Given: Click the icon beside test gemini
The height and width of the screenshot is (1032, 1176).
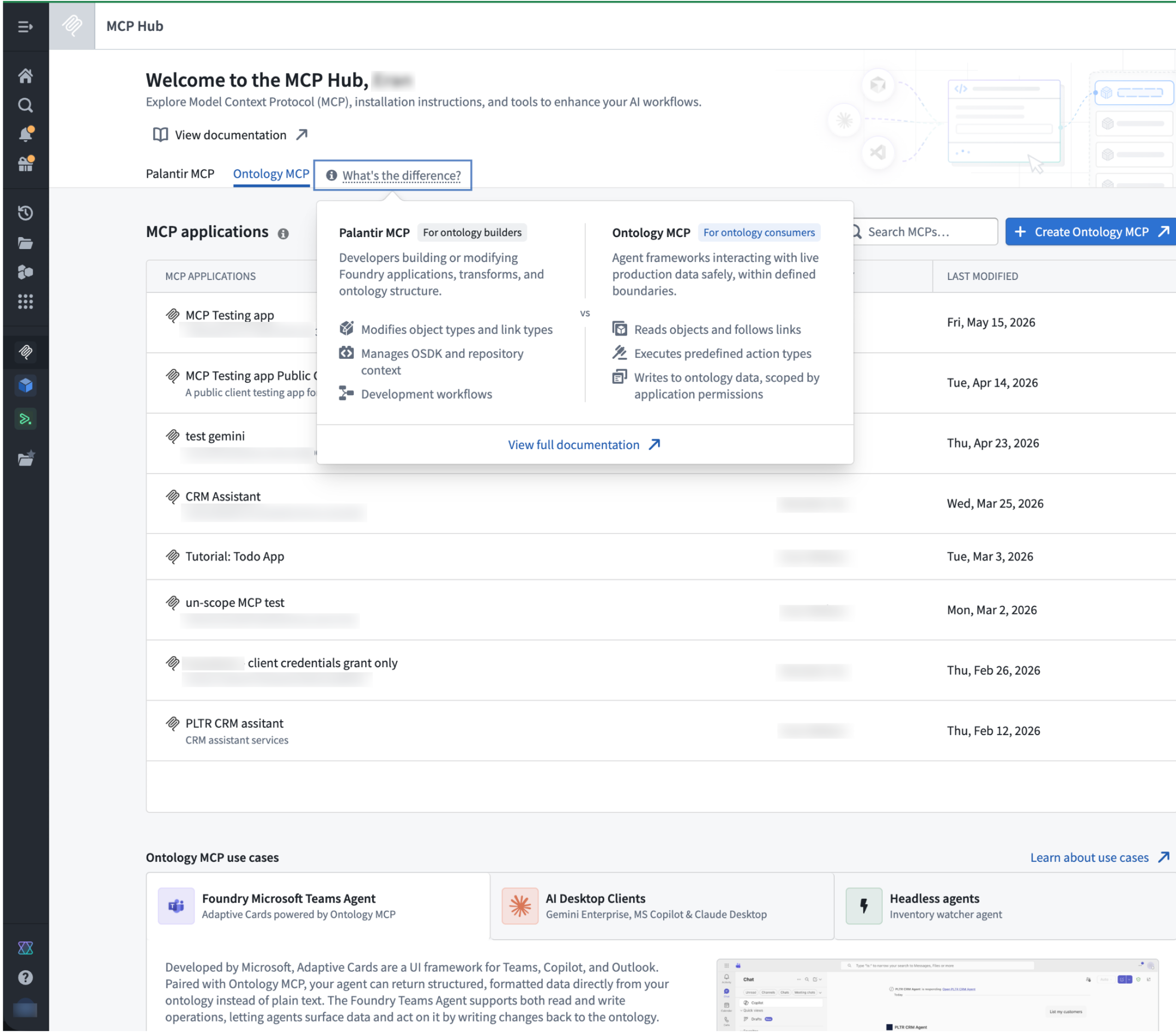Looking at the screenshot, I should [172, 436].
